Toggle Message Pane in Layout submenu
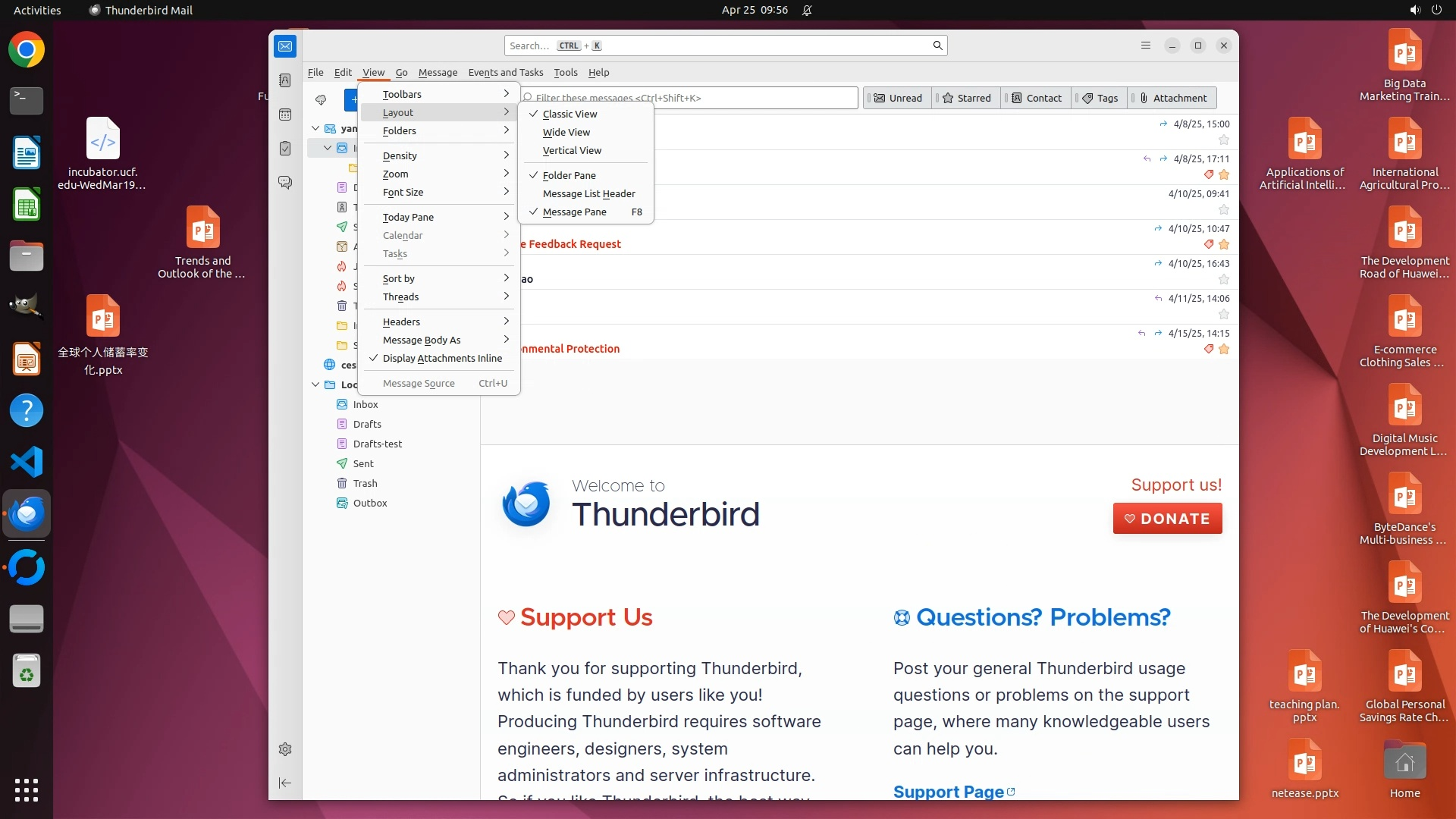 (574, 212)
